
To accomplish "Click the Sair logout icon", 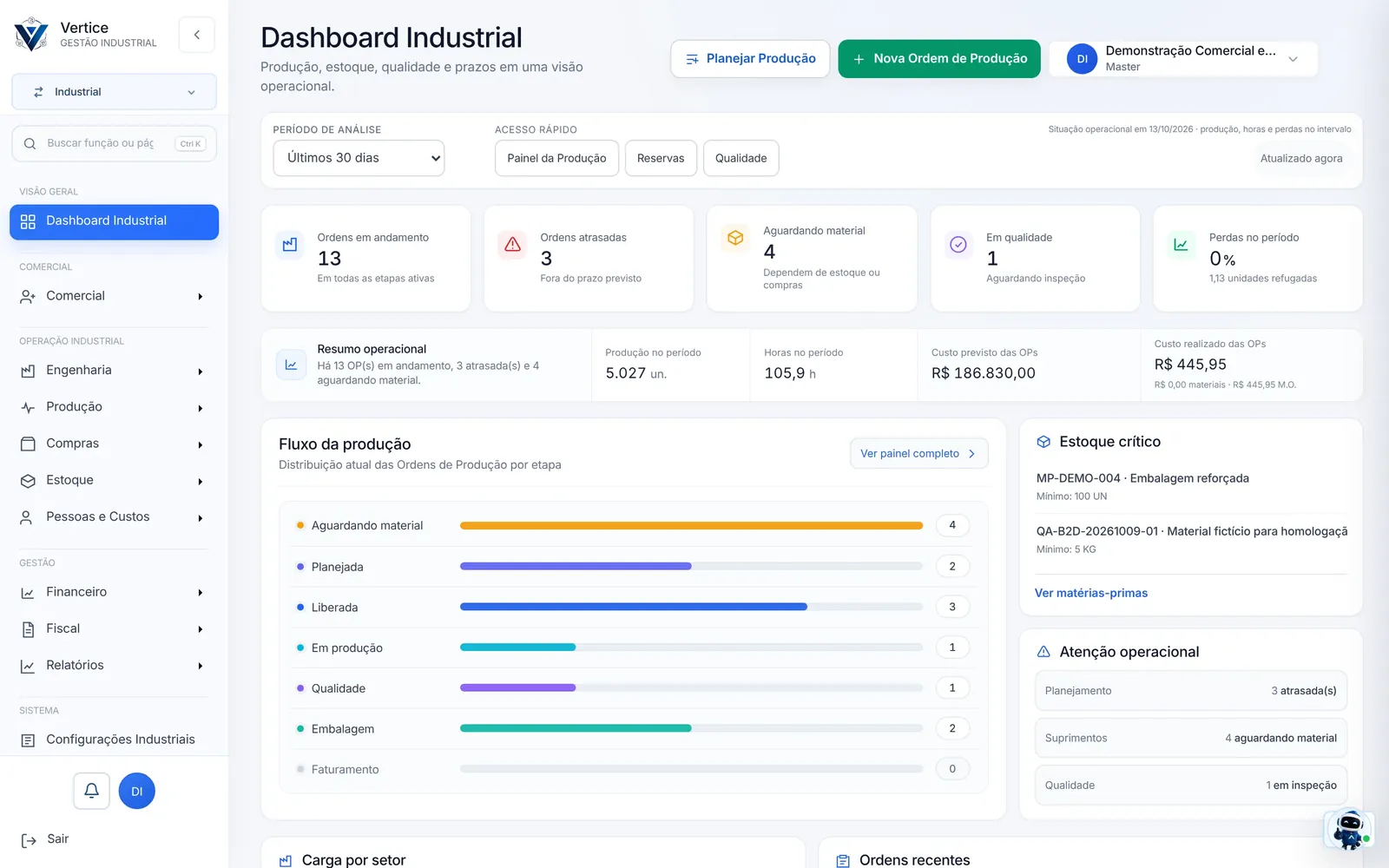I will [x=29, y=839].
